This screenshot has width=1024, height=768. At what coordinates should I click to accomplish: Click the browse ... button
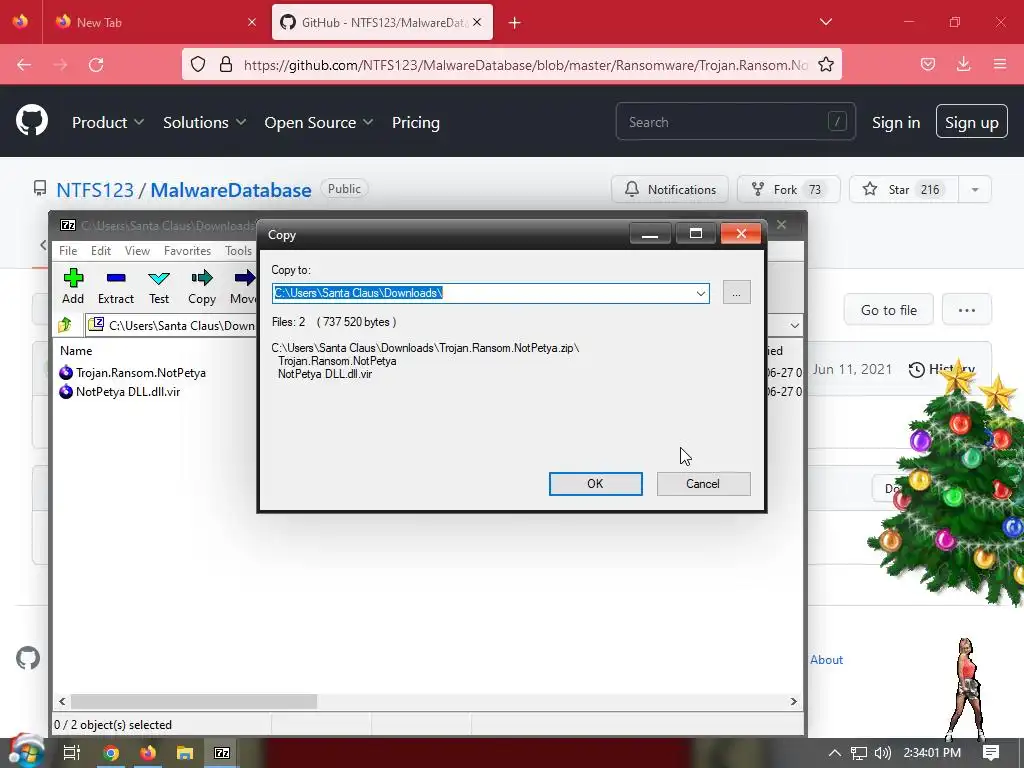click(737, 293)
